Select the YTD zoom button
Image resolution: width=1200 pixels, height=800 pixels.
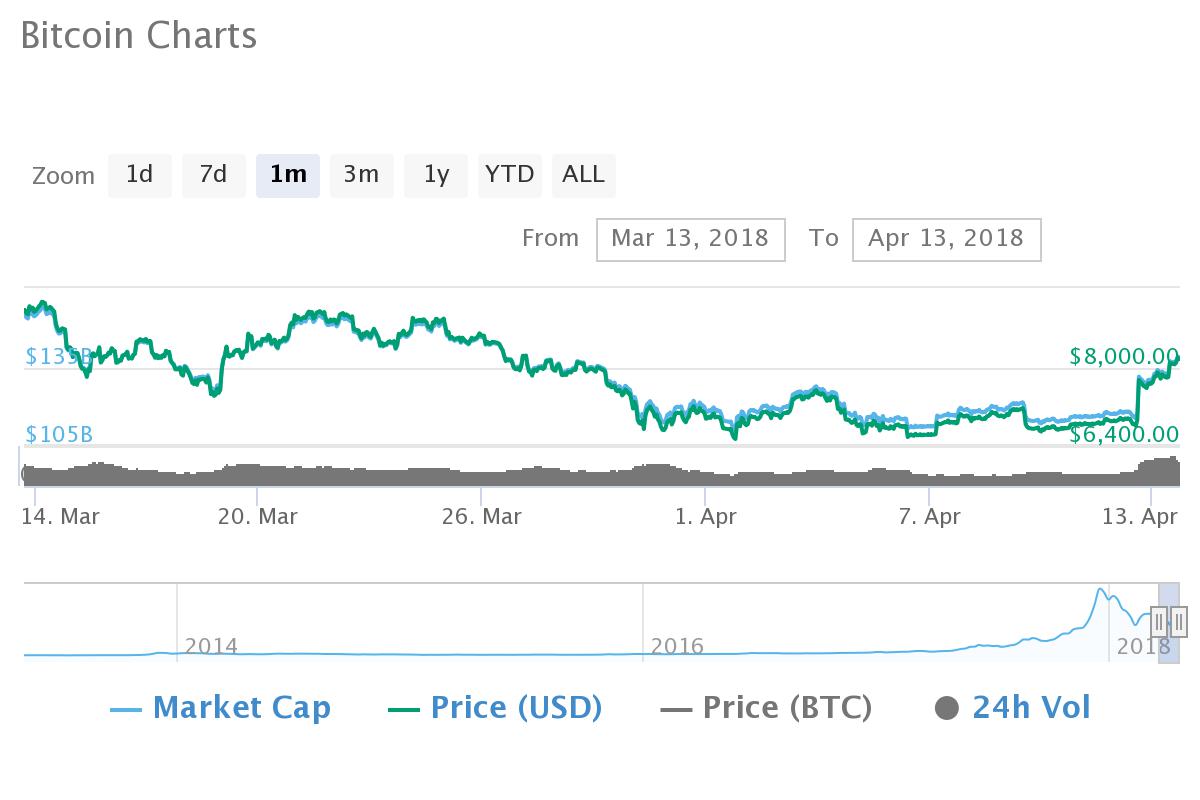510,175
